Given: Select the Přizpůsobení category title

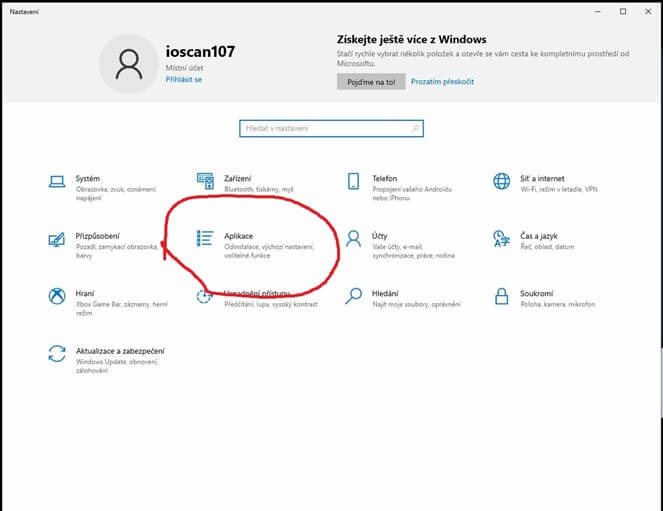Looking at the screenshot, I should (x=97, y=236).
